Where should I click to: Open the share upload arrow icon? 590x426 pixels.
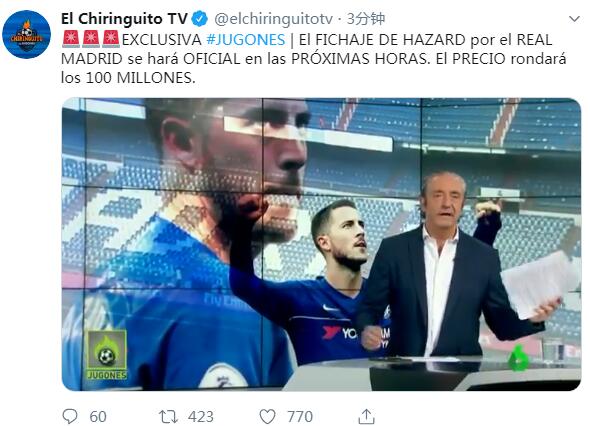[366, 416]
